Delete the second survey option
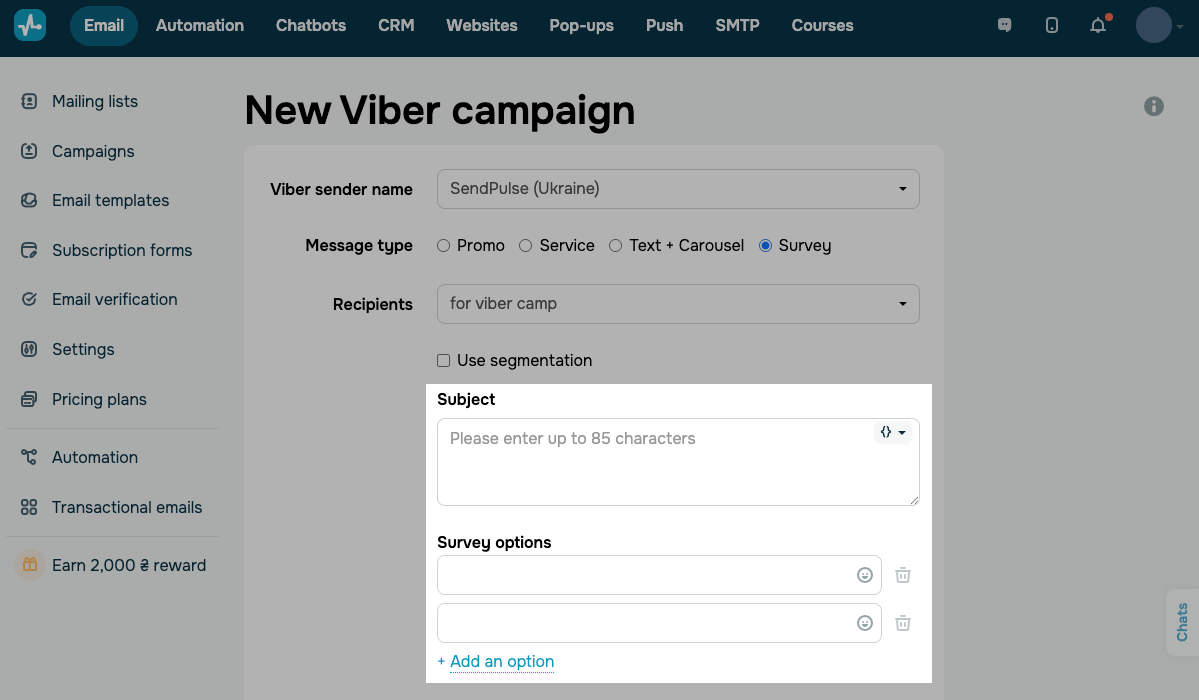This screenshot has height=700, width=1199. click(903, 623)
